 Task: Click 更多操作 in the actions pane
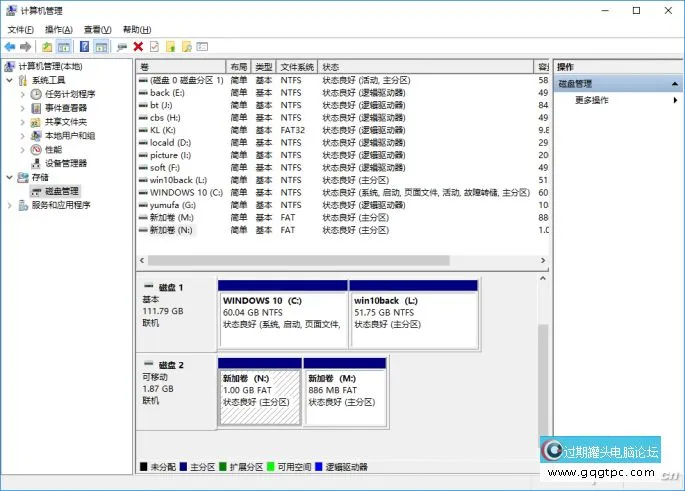pyautogui.click(x=592, y=100)
